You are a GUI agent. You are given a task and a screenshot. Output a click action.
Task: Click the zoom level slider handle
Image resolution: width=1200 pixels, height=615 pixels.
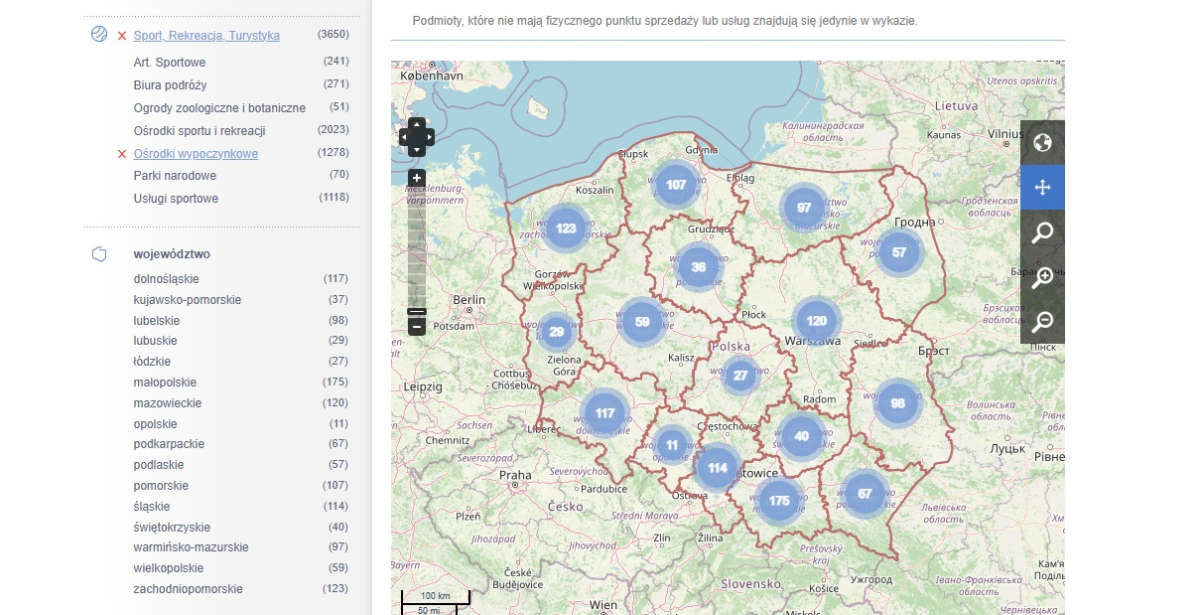coord(417,311)
